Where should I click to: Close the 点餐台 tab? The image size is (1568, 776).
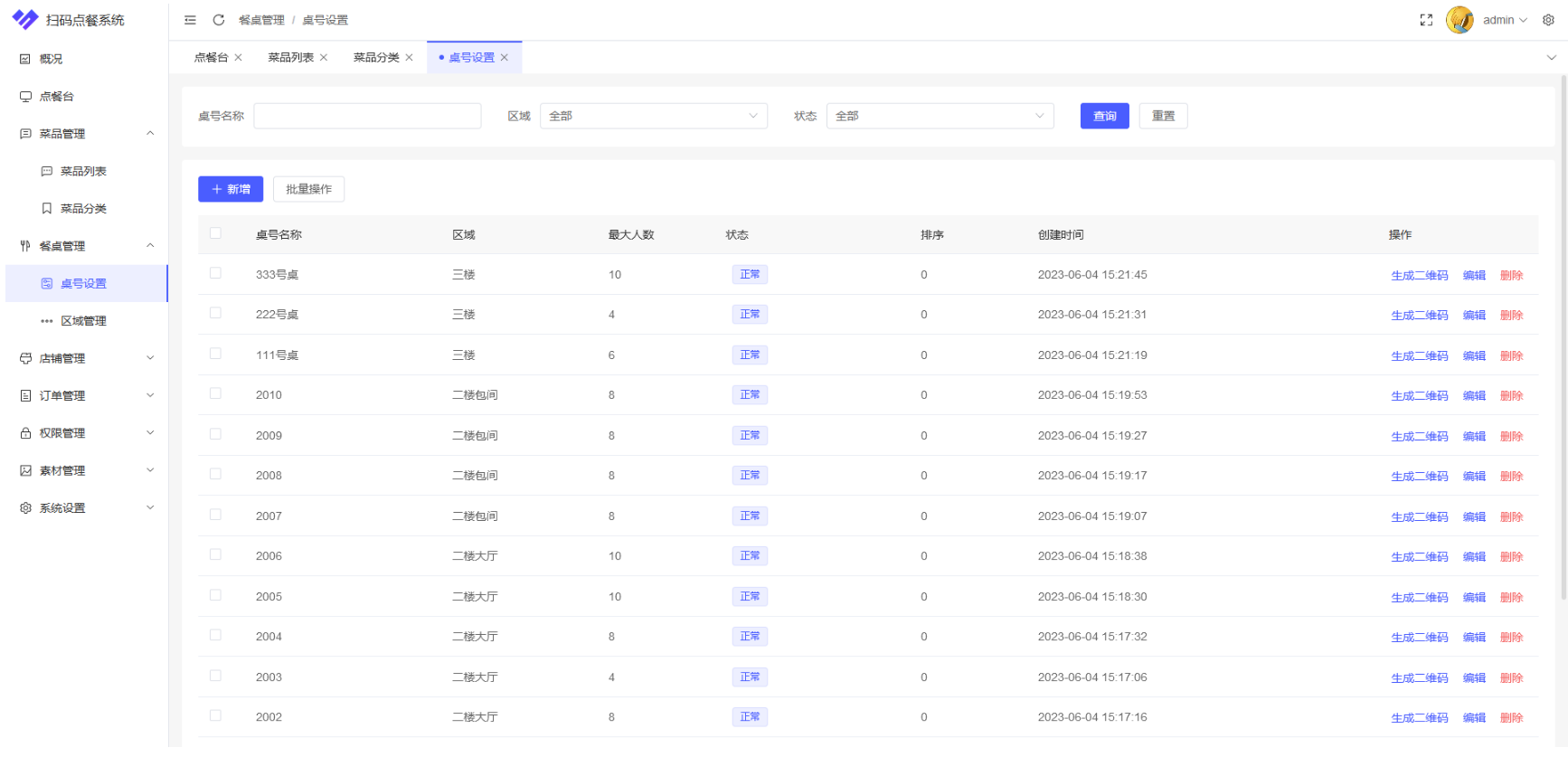point(238,57)
